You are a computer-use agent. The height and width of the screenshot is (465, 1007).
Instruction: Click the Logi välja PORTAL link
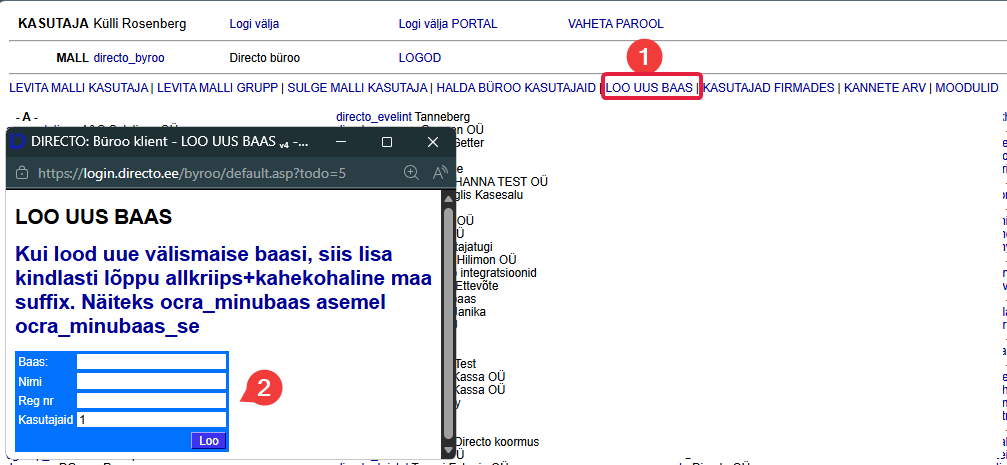click(x=447, y=23)
